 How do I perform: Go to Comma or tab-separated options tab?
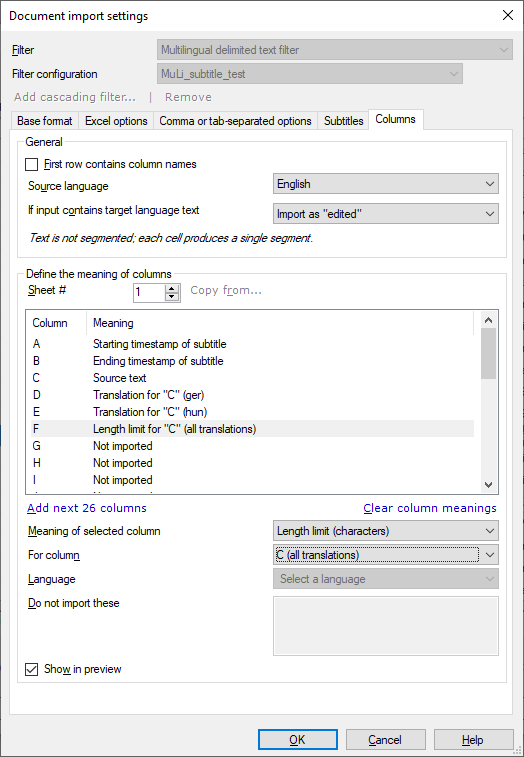click(235, 121)
